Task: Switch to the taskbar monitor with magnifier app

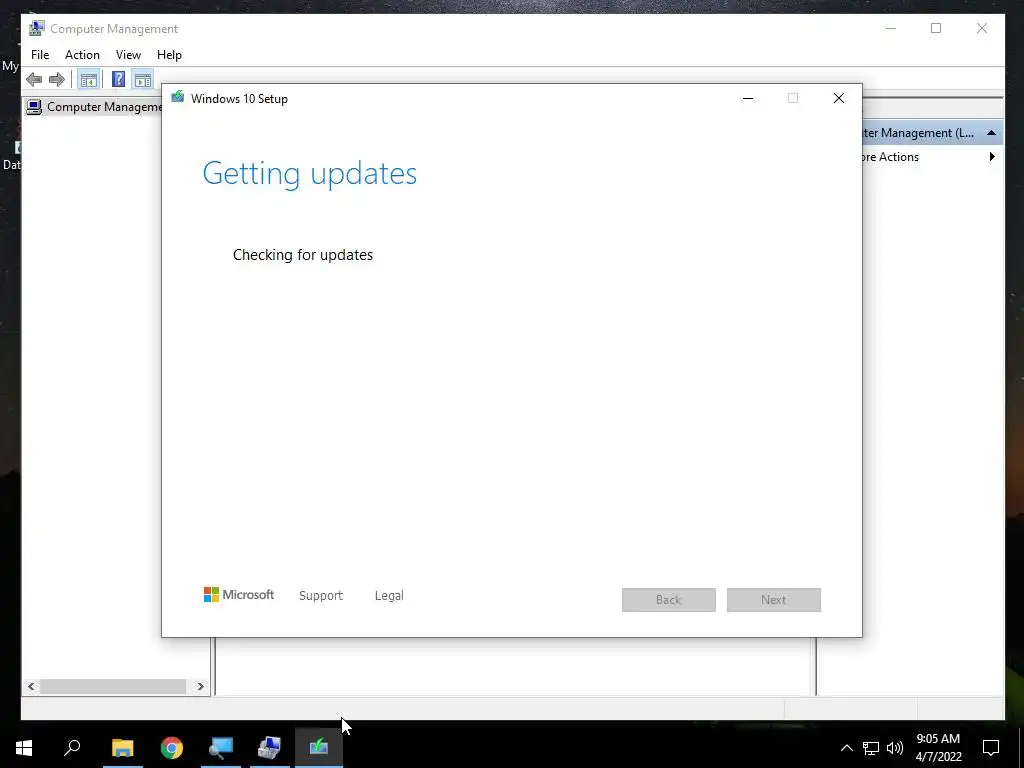Action: click(x=221, y=748)
